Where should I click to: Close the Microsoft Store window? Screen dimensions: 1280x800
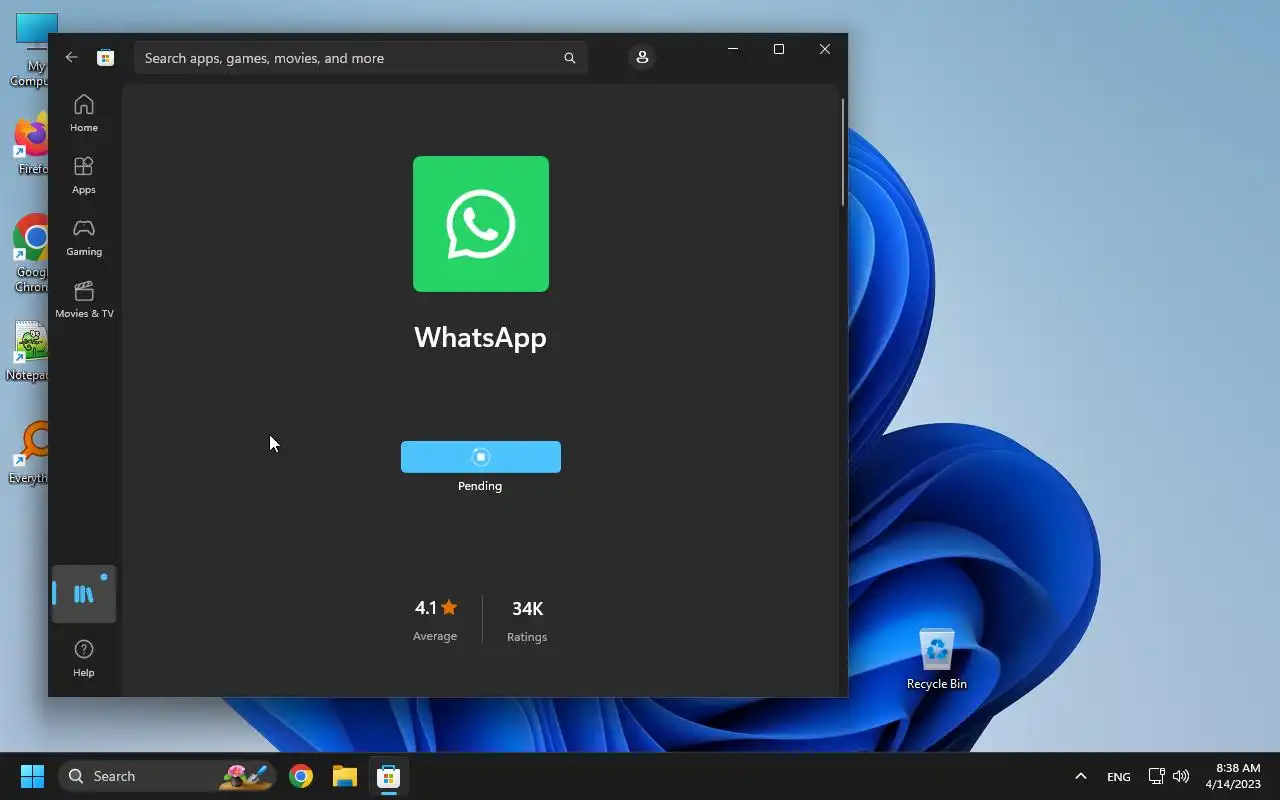tap(825, 49)
